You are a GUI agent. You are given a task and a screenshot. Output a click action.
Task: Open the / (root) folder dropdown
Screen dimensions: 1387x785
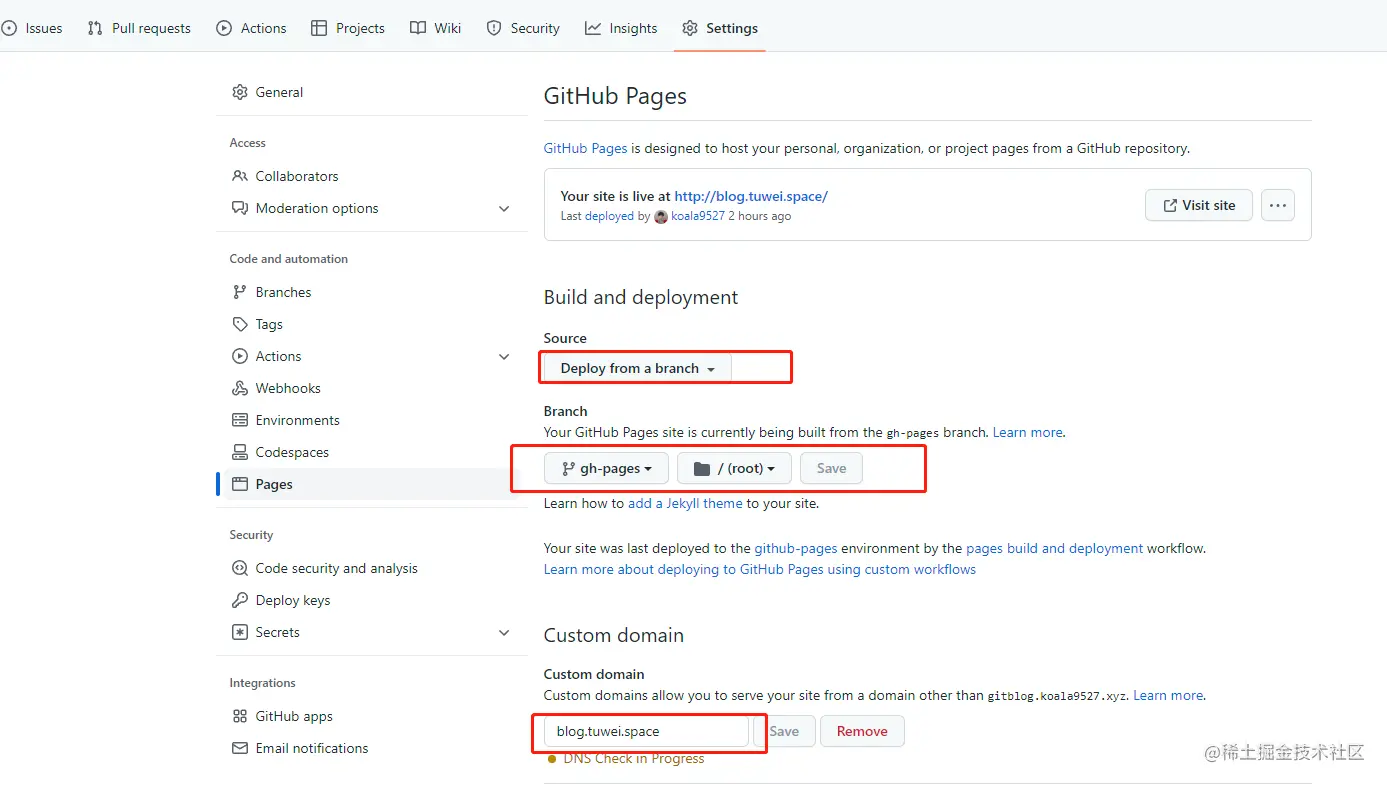coord(734,468)
